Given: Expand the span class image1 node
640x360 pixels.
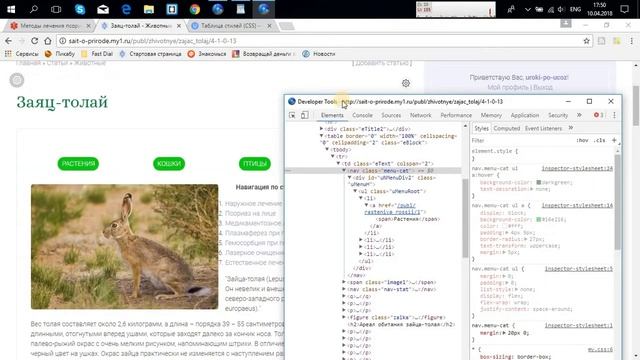Looking at the screenshot, I should pos(344,282).
